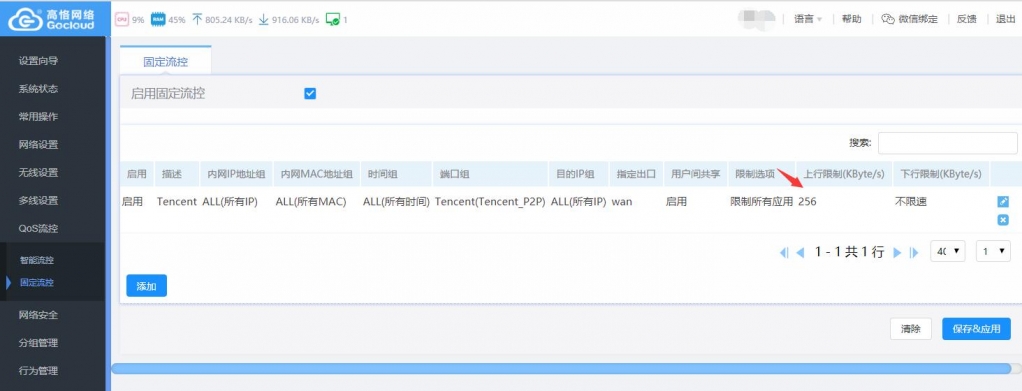Edit the Tencent rule via pencil icon
This screenshot has width=1022, height=391.
point(1003,202)
